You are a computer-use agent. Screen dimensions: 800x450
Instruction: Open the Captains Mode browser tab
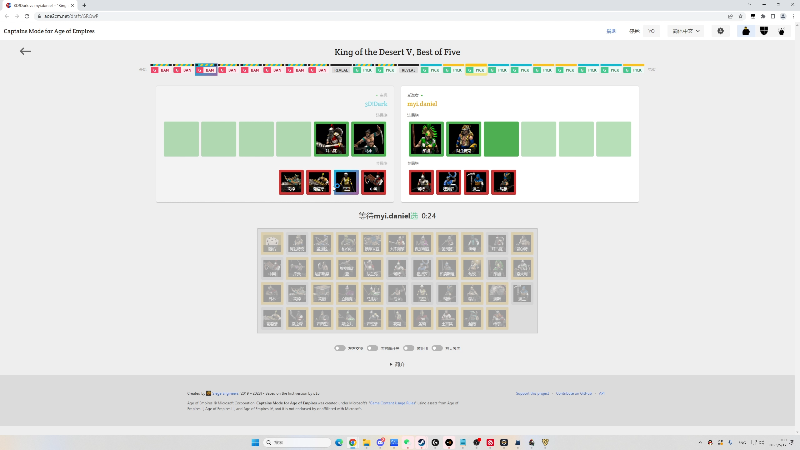click(x=40, y=5)
